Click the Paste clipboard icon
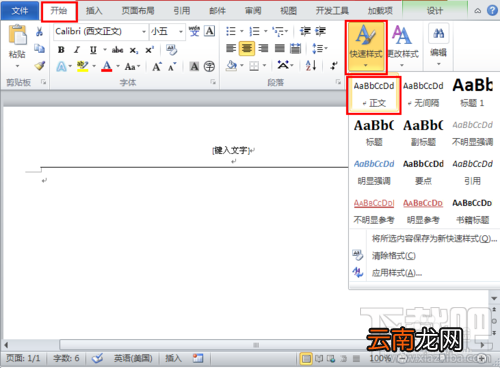 pos(17,35)
